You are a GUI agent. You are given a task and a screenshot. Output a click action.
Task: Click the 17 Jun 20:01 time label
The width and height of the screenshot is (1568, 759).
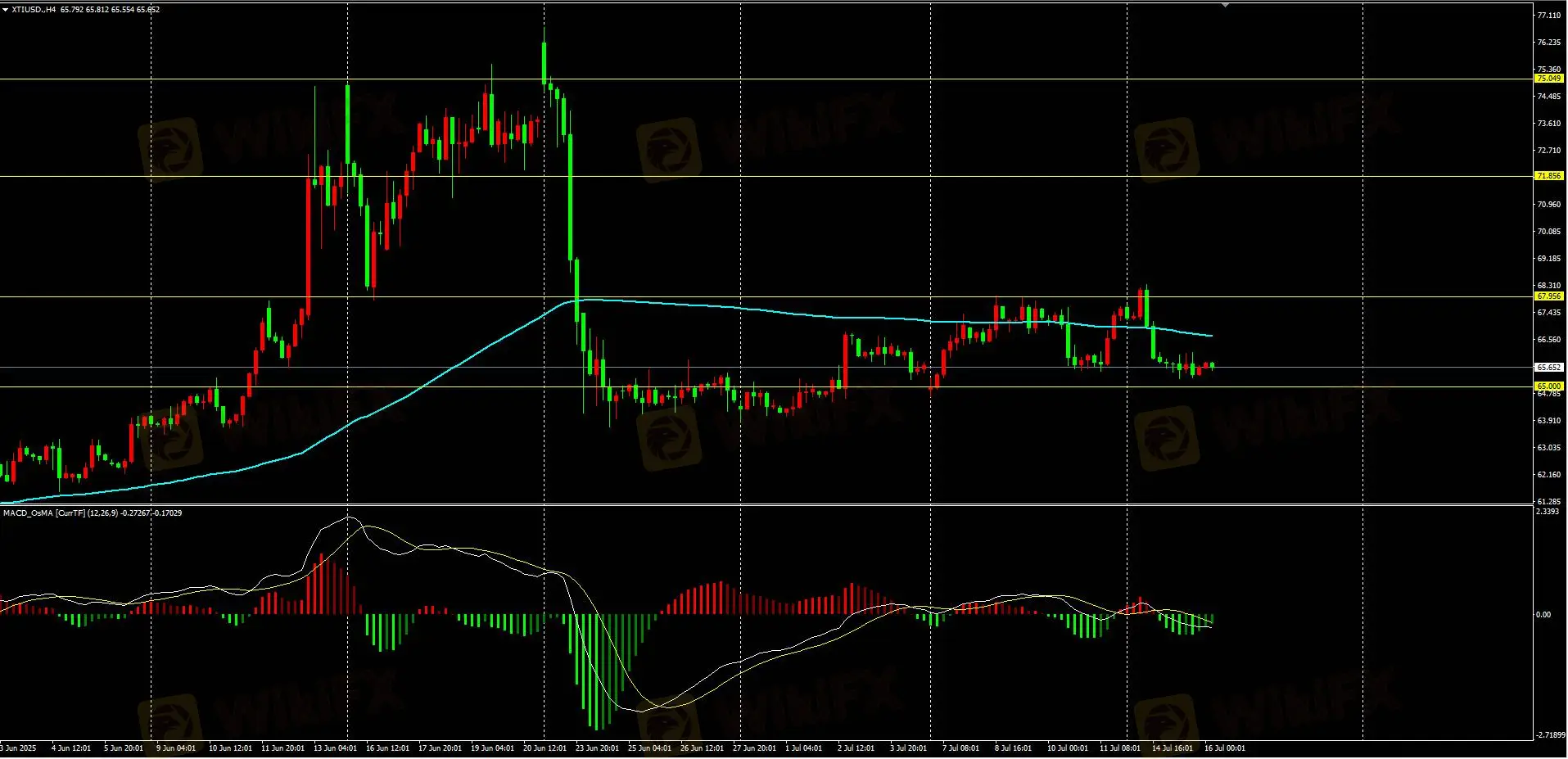coord(440,748)
